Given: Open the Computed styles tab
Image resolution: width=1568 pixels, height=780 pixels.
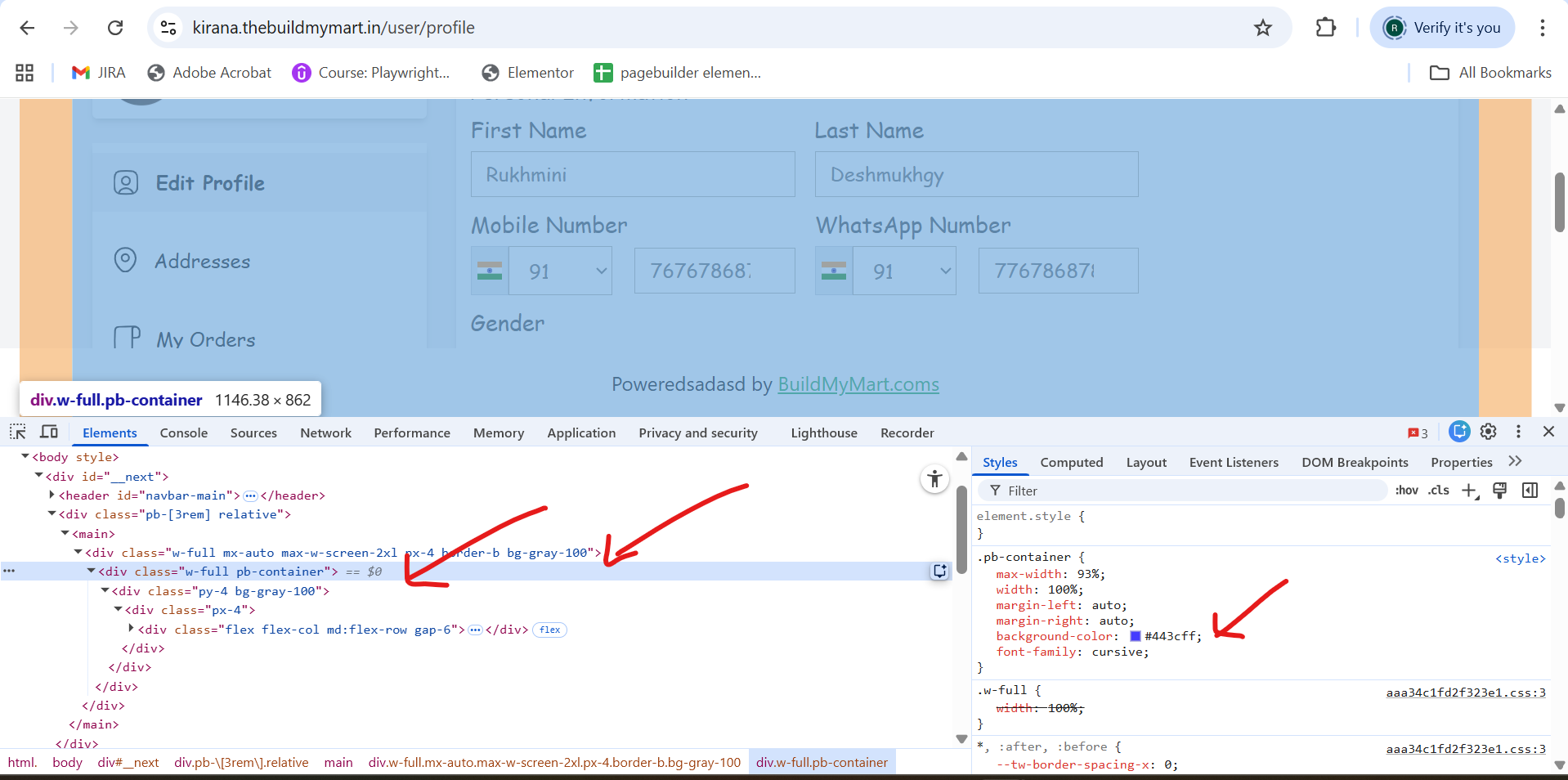Looking at the screenshot, I should [1071, 463].
